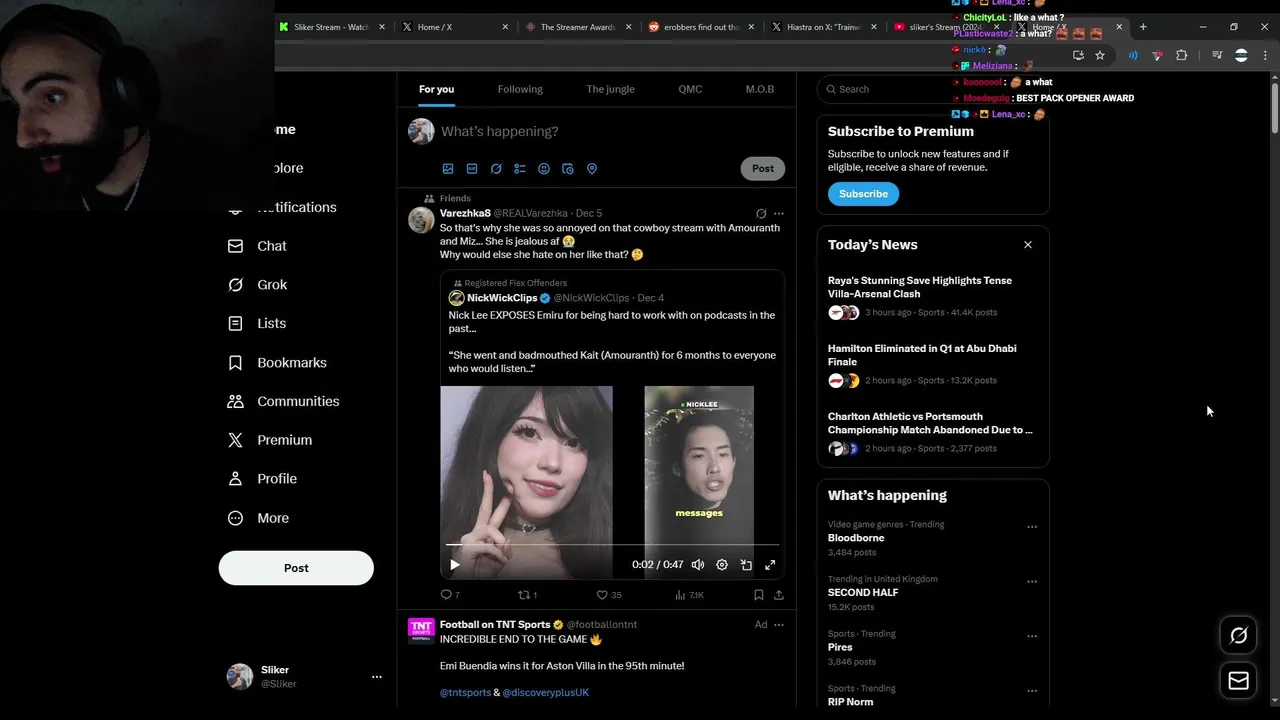
Task: Open the Emiru video thumbnail image
Action: 526,482
